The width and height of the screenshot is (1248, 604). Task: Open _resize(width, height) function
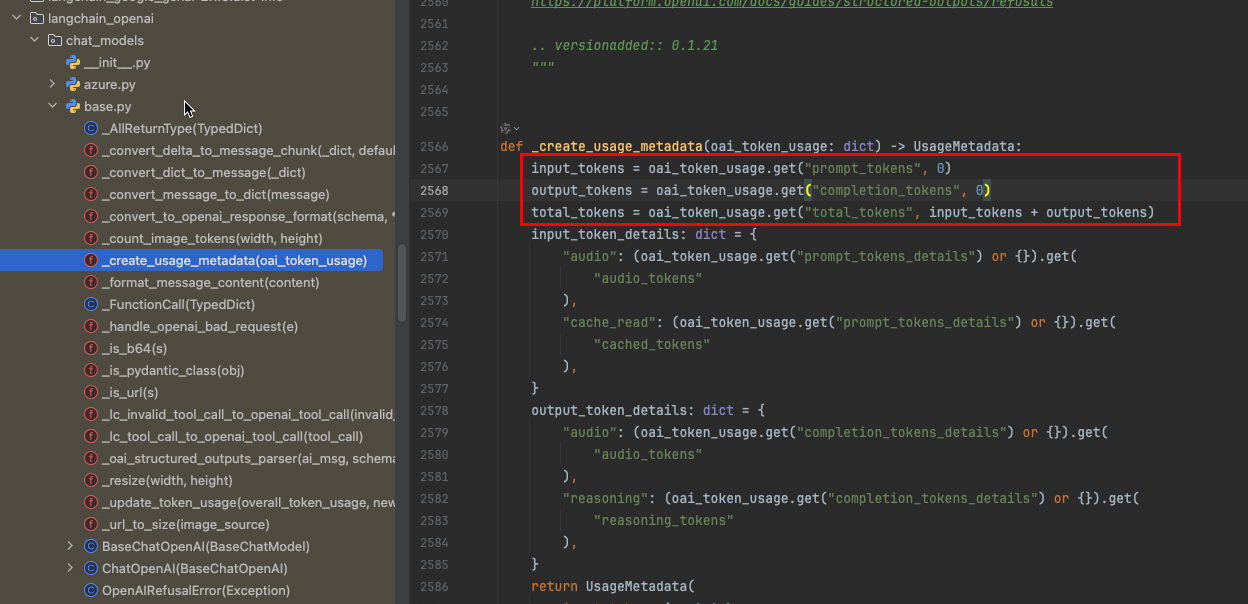(168, 480)
